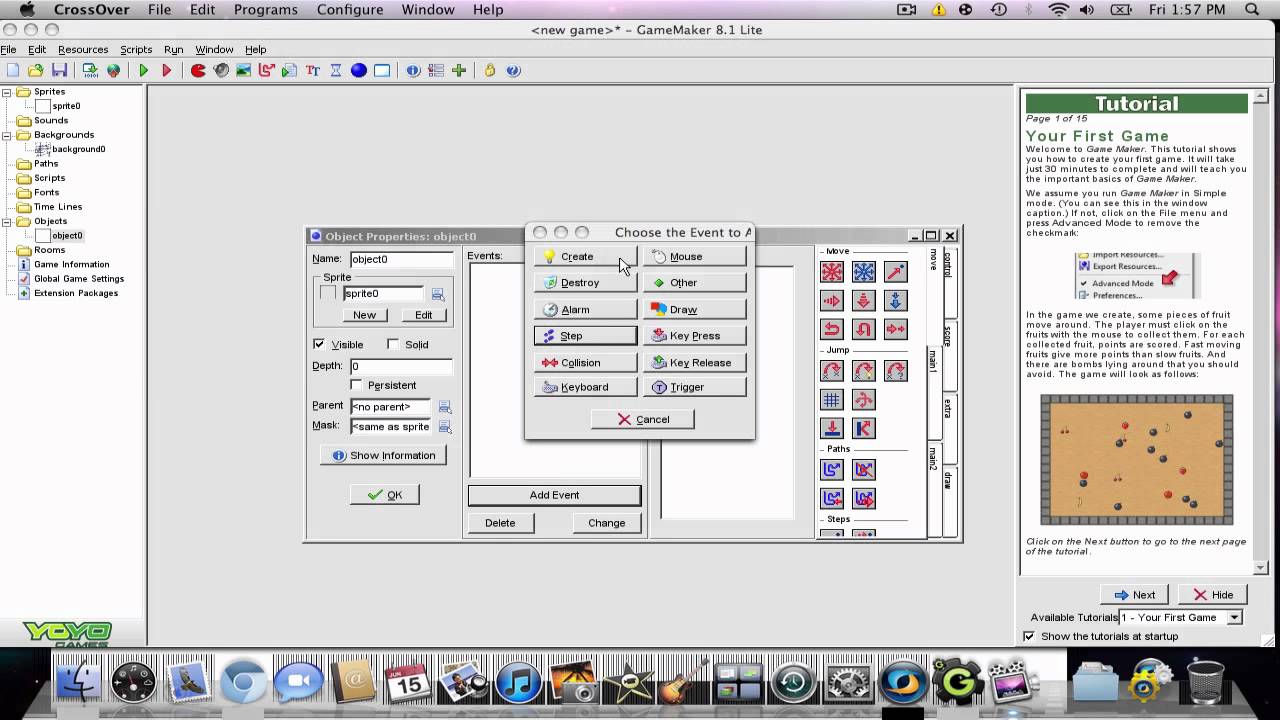Select the Move Free action with blue arrows
Screen dimensions: 1280x720
(864, 272)
